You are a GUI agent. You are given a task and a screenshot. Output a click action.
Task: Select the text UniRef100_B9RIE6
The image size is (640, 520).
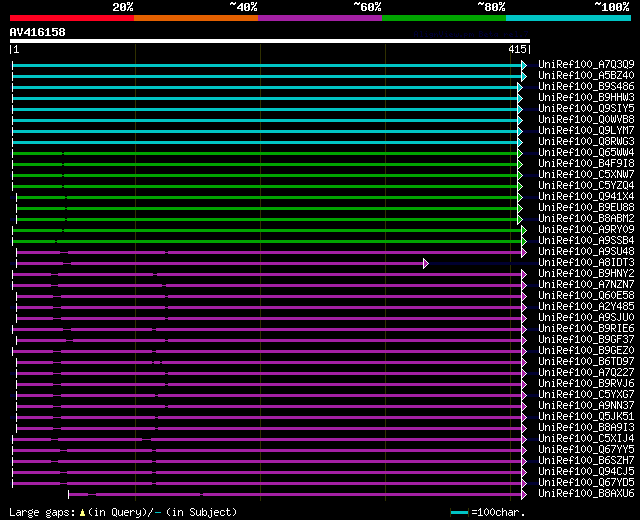(x=586, y=329)
